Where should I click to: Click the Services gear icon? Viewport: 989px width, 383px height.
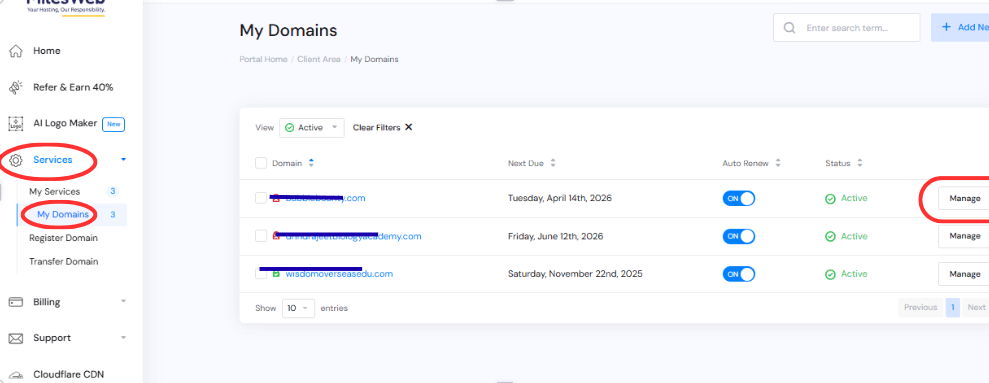point(16,160)
